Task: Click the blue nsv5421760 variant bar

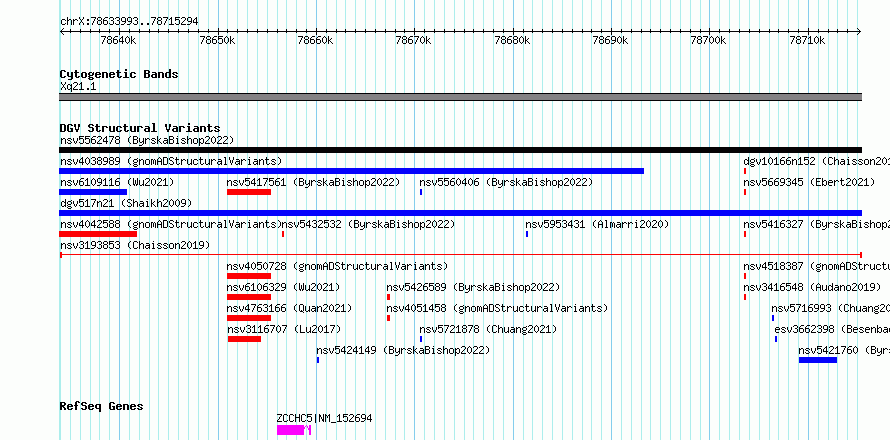Action: [818, 360]
